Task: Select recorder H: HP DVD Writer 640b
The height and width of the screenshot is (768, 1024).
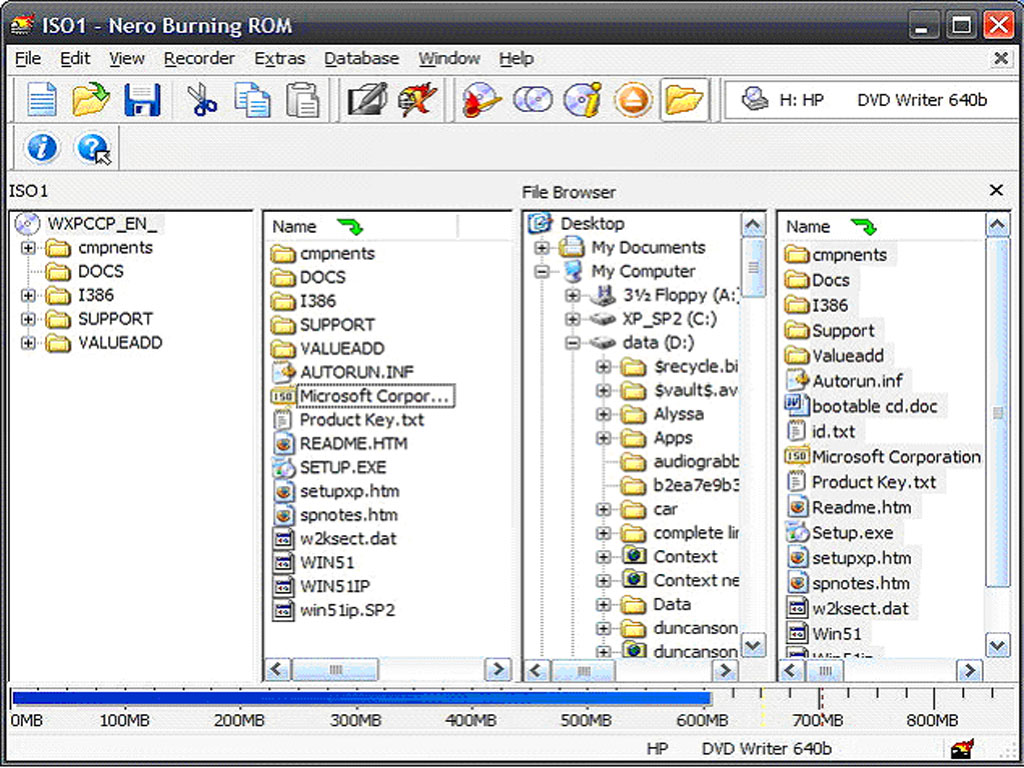Action: point(872,100)
